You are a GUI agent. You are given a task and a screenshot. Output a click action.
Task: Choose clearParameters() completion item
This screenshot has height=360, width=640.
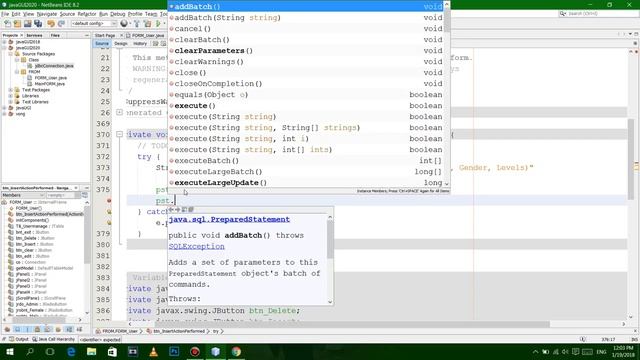pos(306,51)
